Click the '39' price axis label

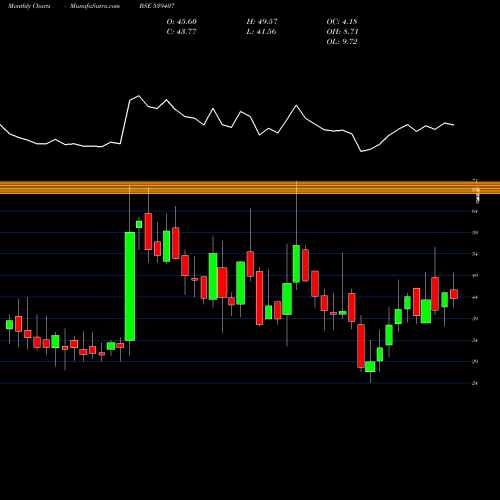(475, 319)
